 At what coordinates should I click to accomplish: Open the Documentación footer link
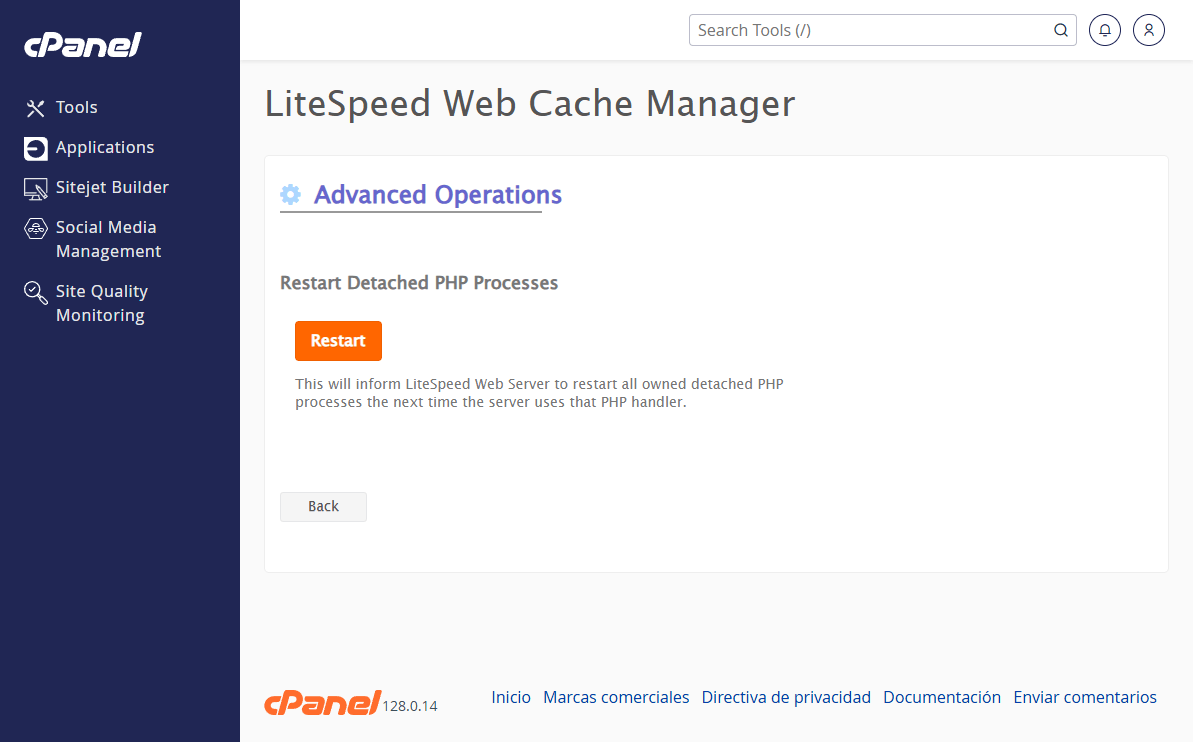[x=942, y=697]
